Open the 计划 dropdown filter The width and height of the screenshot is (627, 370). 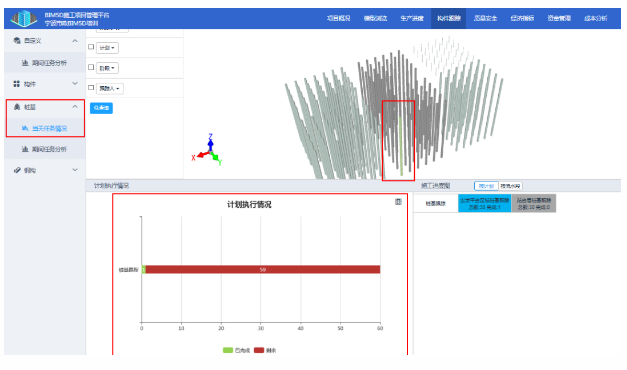pyautogui.click(x=107, y=48)
